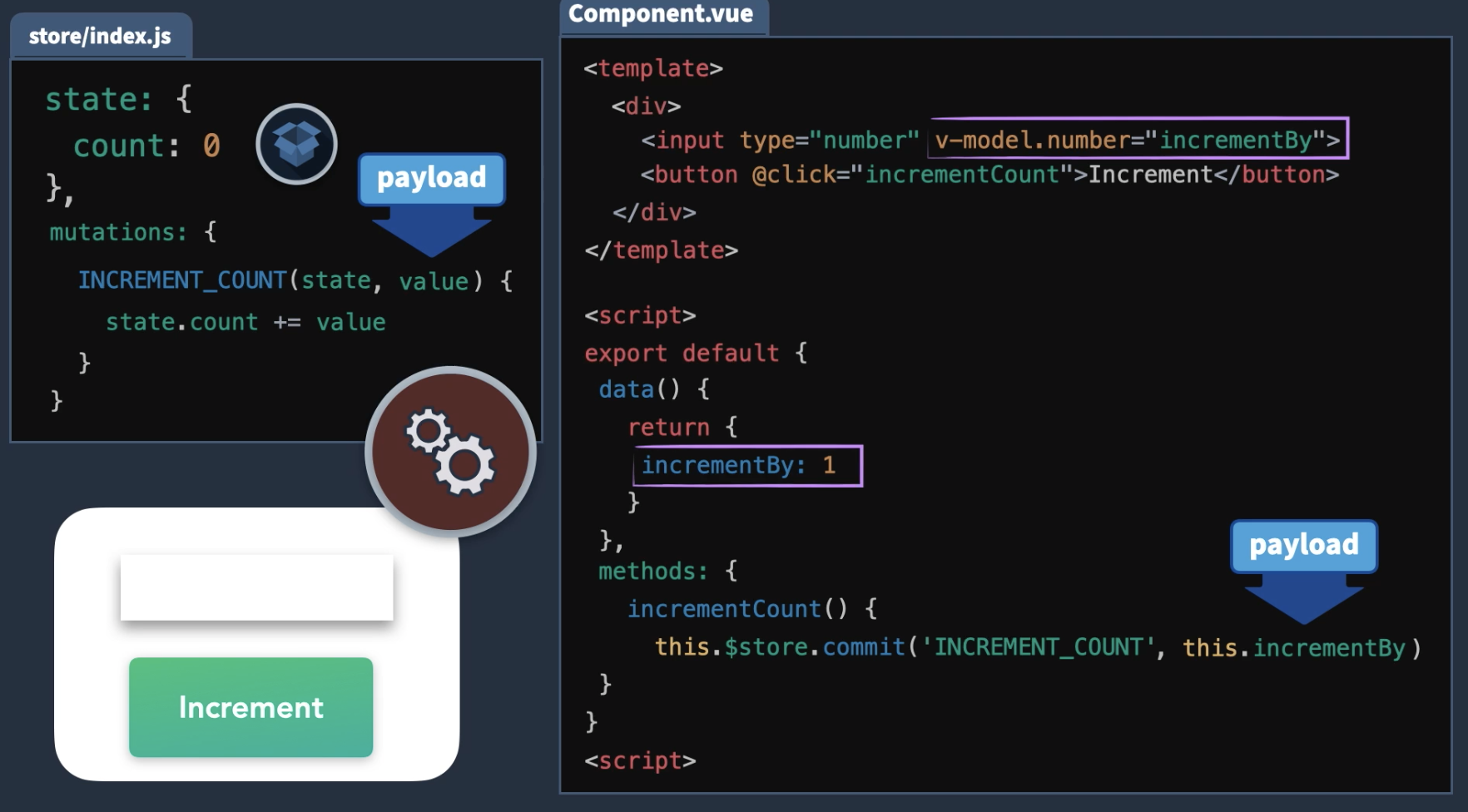Image resolution: width=1468 pixels, height=812 pixels.
Task: Click the last '<script>' tag at bottom
Action: [640, 760]
